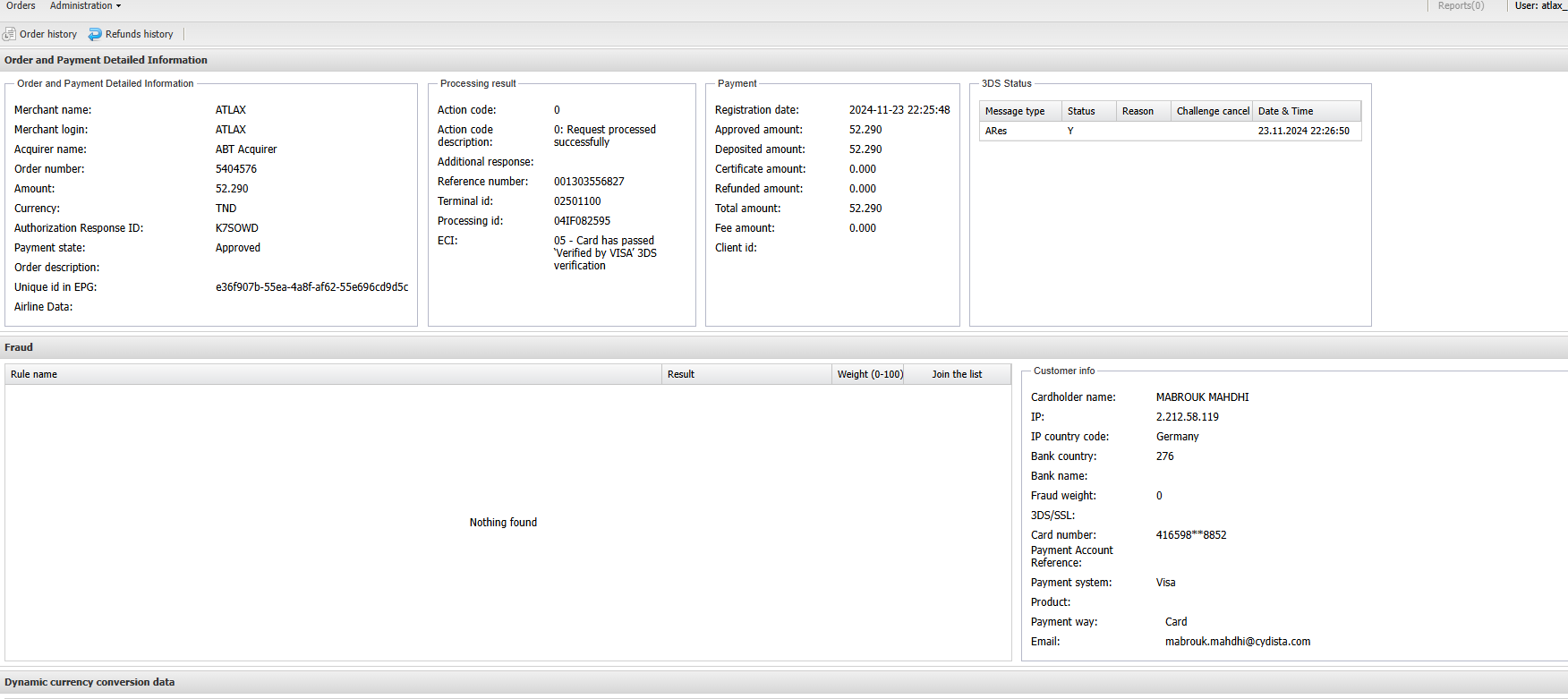
Task: Click the Reason column header
Action: [x=1138, y=111]
